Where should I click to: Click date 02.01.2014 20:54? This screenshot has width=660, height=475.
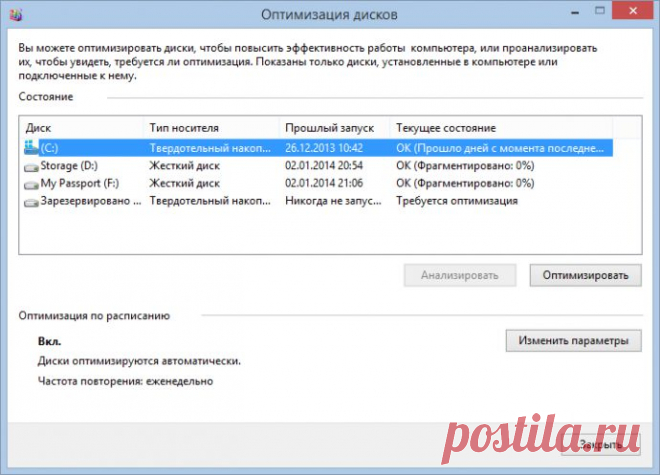(324, 165)
